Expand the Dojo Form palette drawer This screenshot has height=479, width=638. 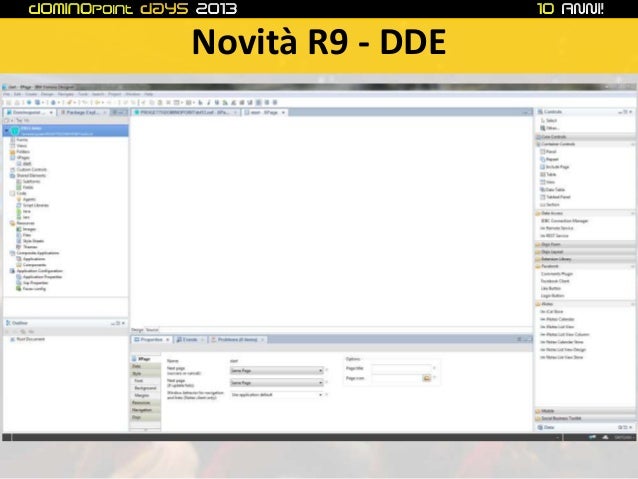coord(585,245)
